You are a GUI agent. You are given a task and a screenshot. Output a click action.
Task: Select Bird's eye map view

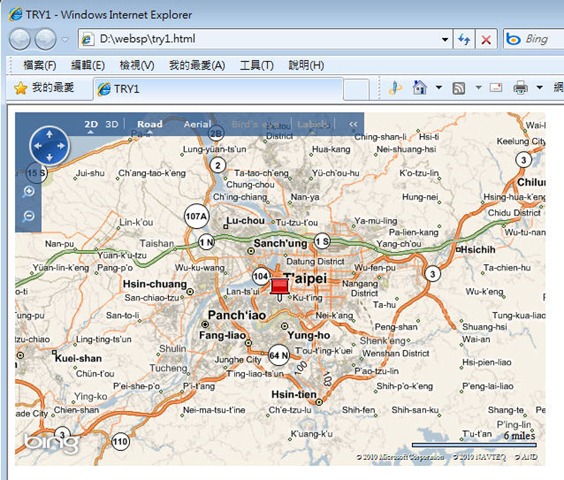click(256, 124)
